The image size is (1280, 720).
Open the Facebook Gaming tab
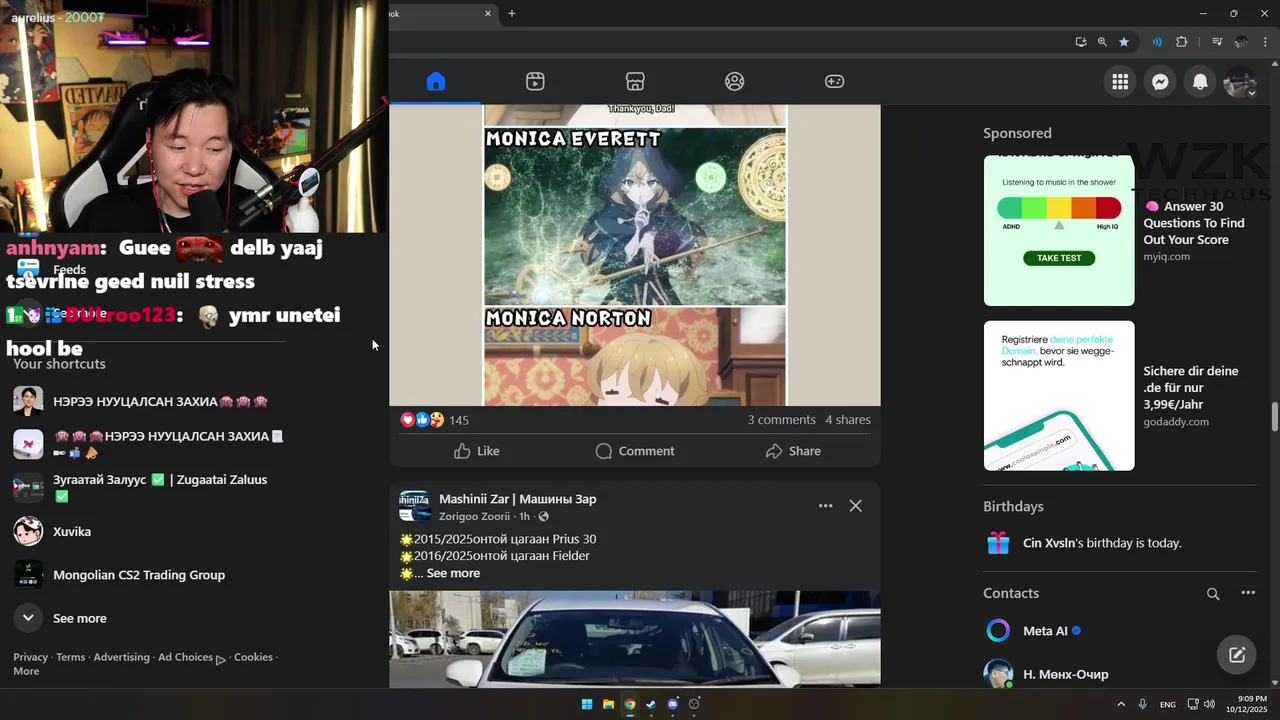pyautogui.click(x=834, y=82)
